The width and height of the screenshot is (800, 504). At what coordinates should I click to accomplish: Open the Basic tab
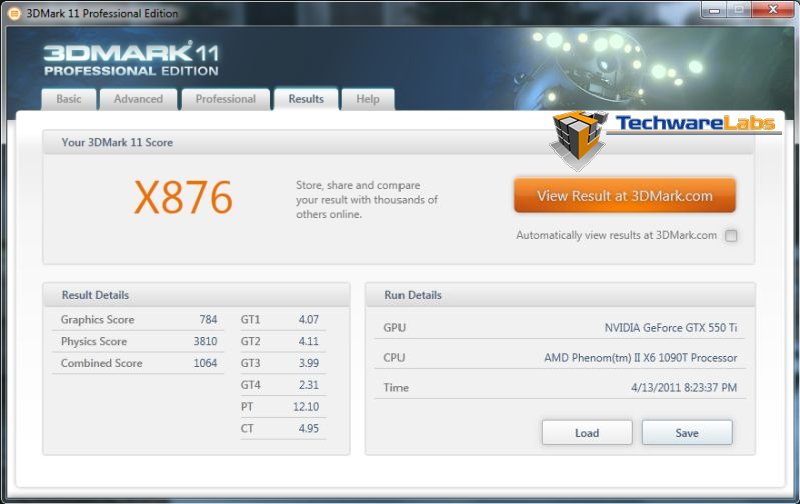tap(69, 99)
